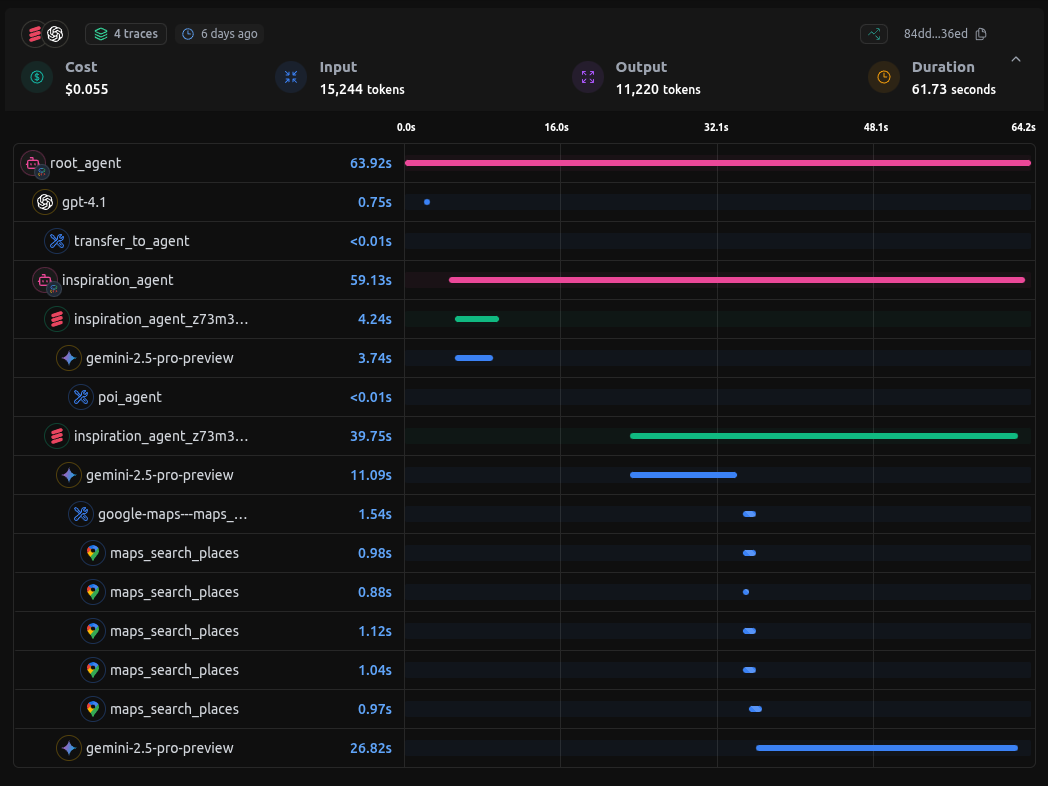
Task: Click the long green timeline bar spanning 39.75s
Action: coord(822,435)
